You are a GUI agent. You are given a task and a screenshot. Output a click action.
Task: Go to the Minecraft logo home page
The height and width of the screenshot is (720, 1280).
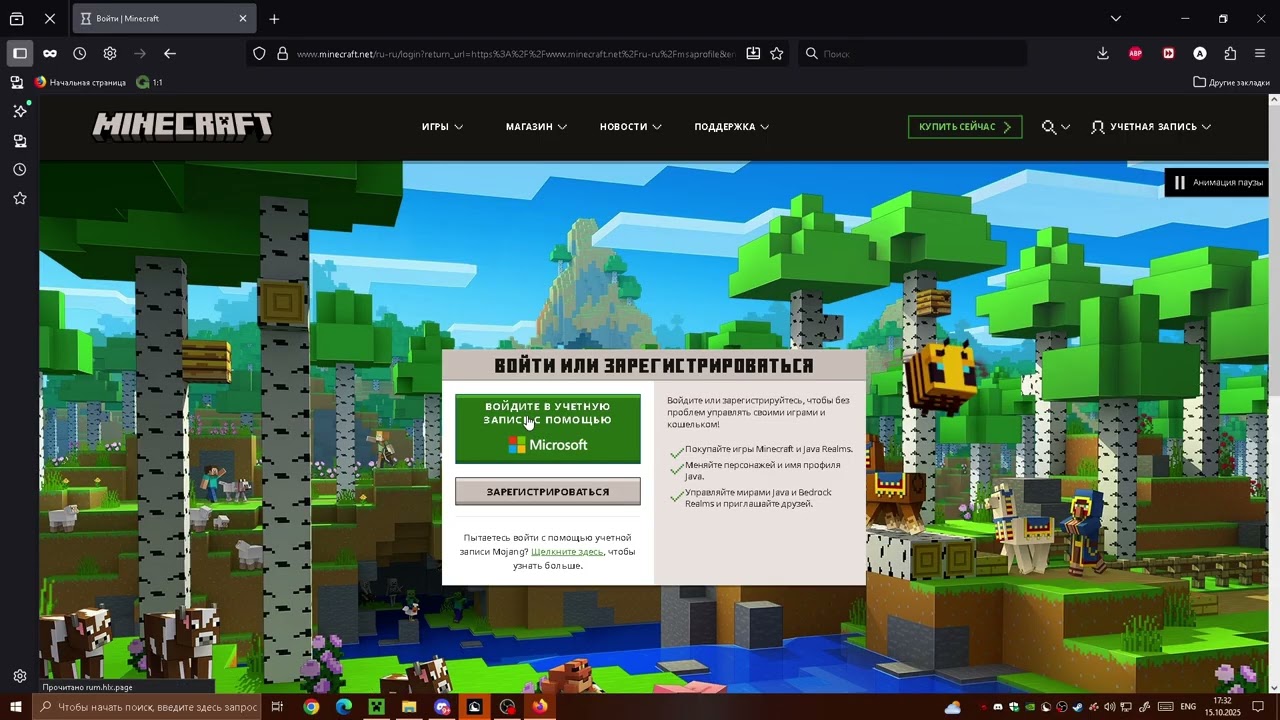(x=182, y=125)
